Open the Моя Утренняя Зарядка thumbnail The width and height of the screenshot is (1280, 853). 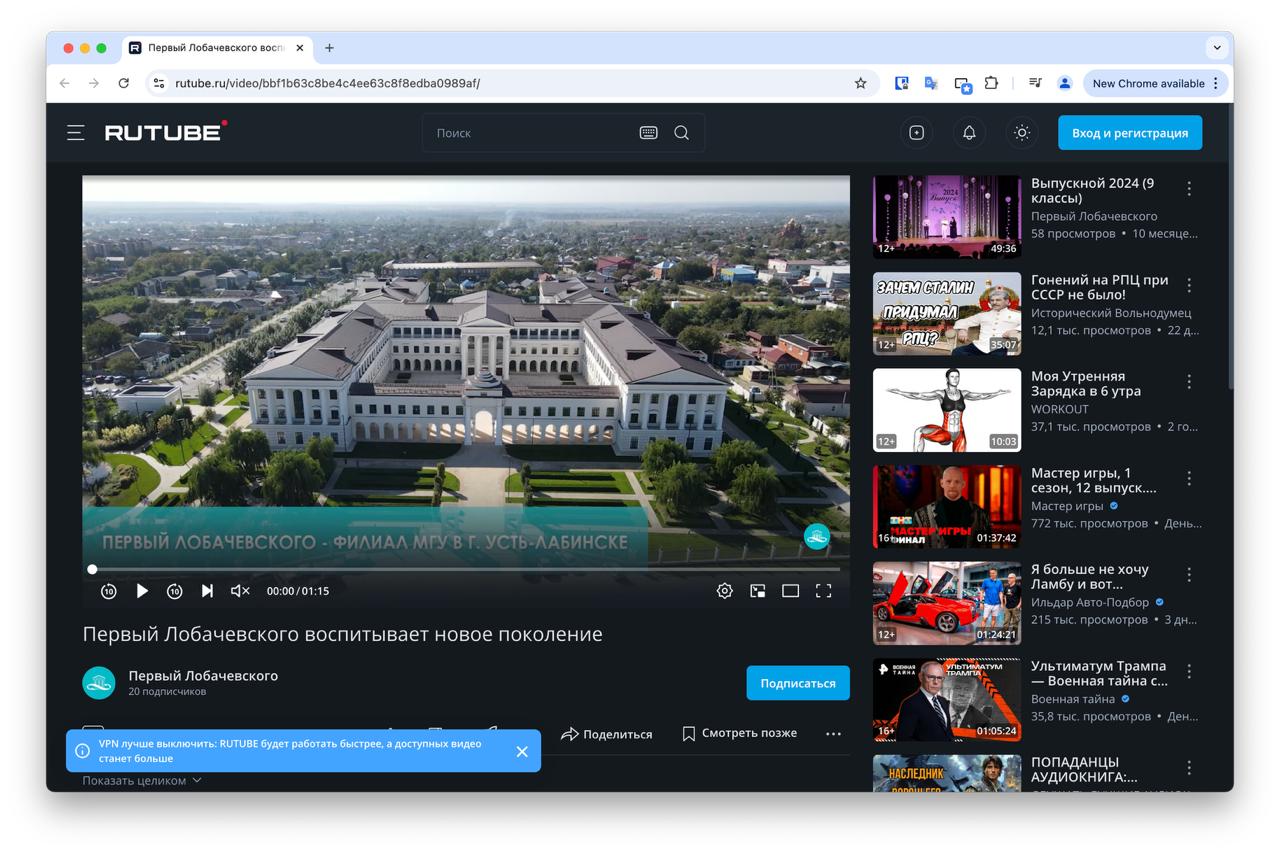point(947,410)
